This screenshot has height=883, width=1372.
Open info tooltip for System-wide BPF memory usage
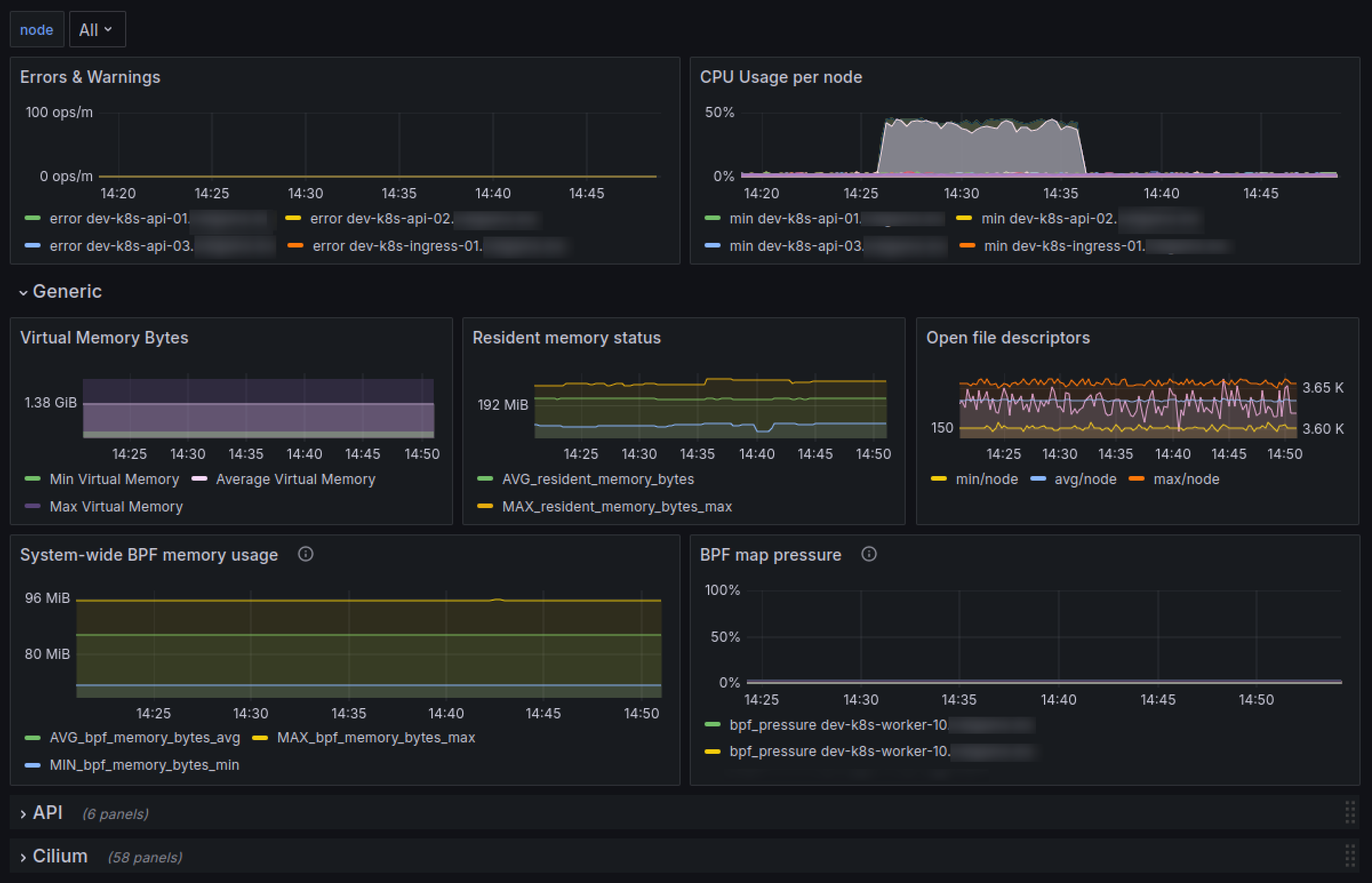click(306, 554)
